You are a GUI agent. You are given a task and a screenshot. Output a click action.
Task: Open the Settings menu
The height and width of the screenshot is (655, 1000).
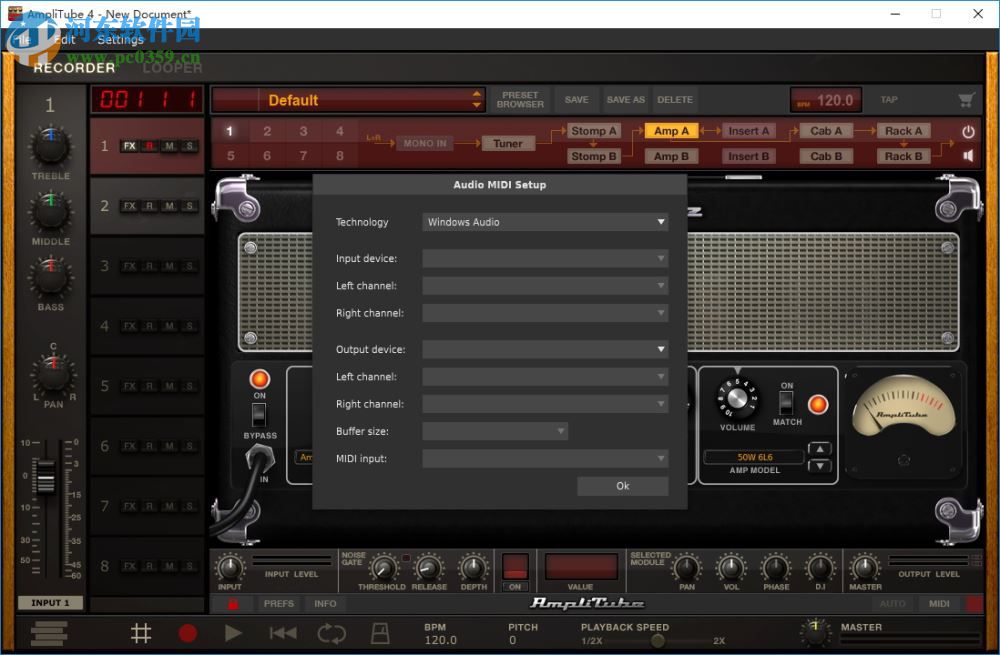click(x=120, y=40)
